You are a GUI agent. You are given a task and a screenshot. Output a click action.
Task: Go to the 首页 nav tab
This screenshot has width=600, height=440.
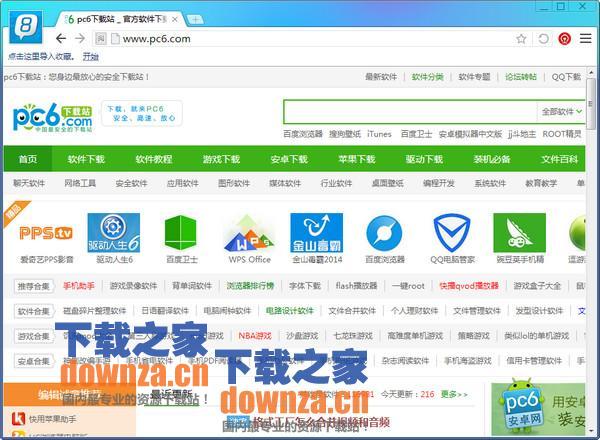tap(28, 159)
